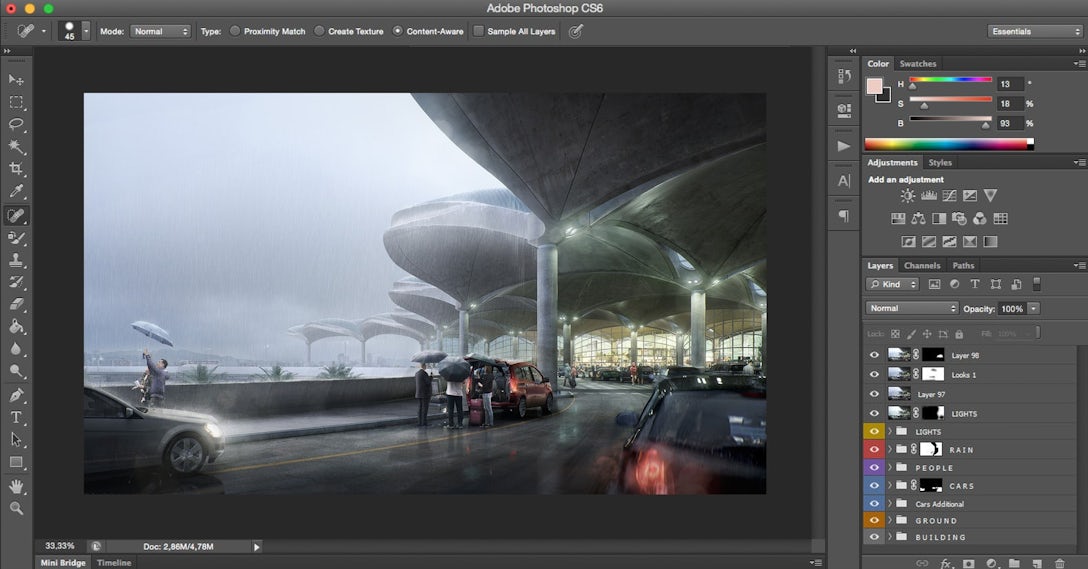Open the Mini Bridge panel
Screen dimensions: 1088x569
(63, 562)
